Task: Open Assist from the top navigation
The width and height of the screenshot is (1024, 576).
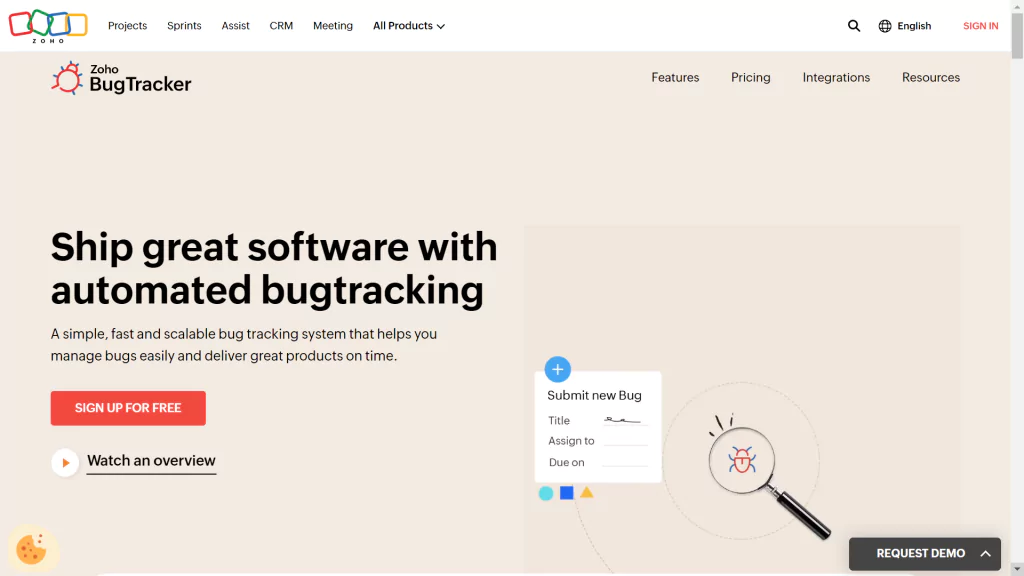Action: point(235,26)
